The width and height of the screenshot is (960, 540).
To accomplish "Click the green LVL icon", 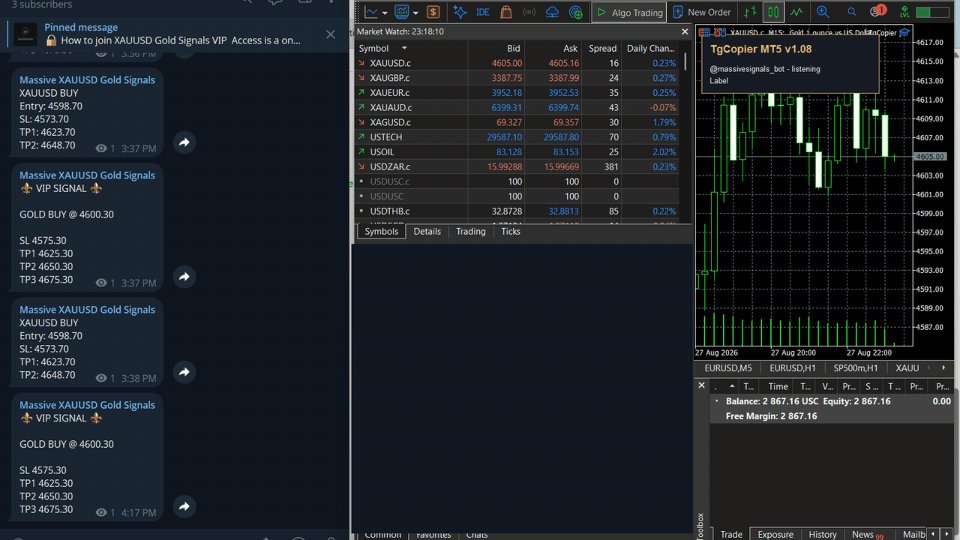I will pyautogui.click(x=904, y=12).
